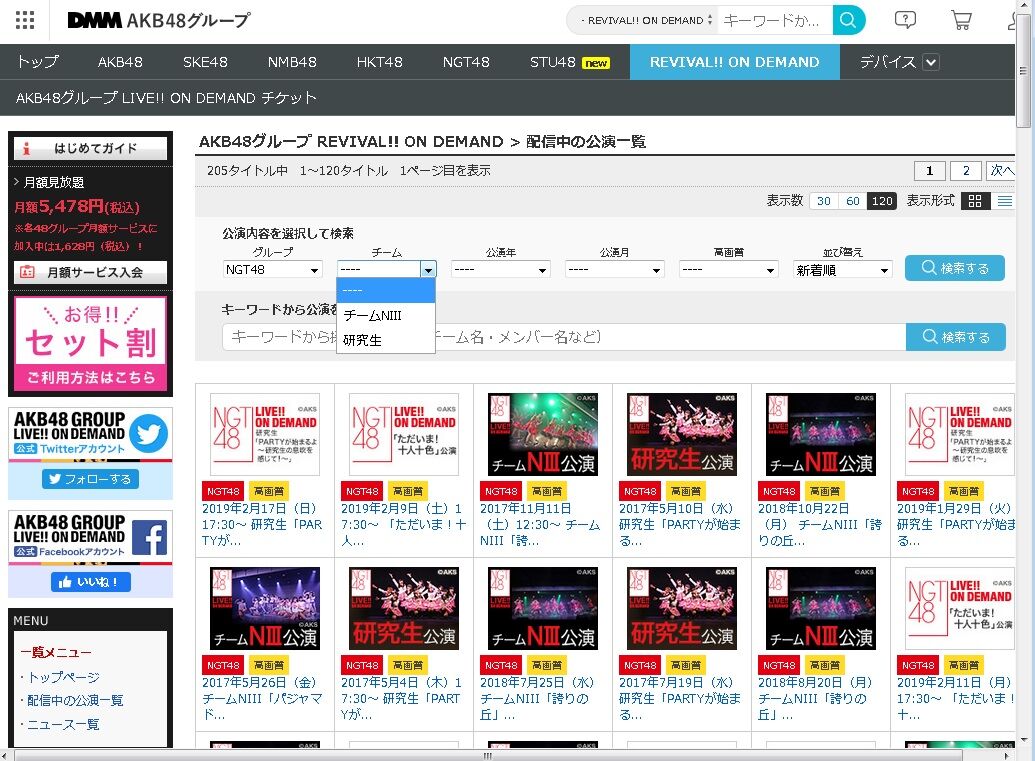This screenshot has width=1035, height=761.
Task: Go to the HKT48 nav tab
Action: coord(380,62)
